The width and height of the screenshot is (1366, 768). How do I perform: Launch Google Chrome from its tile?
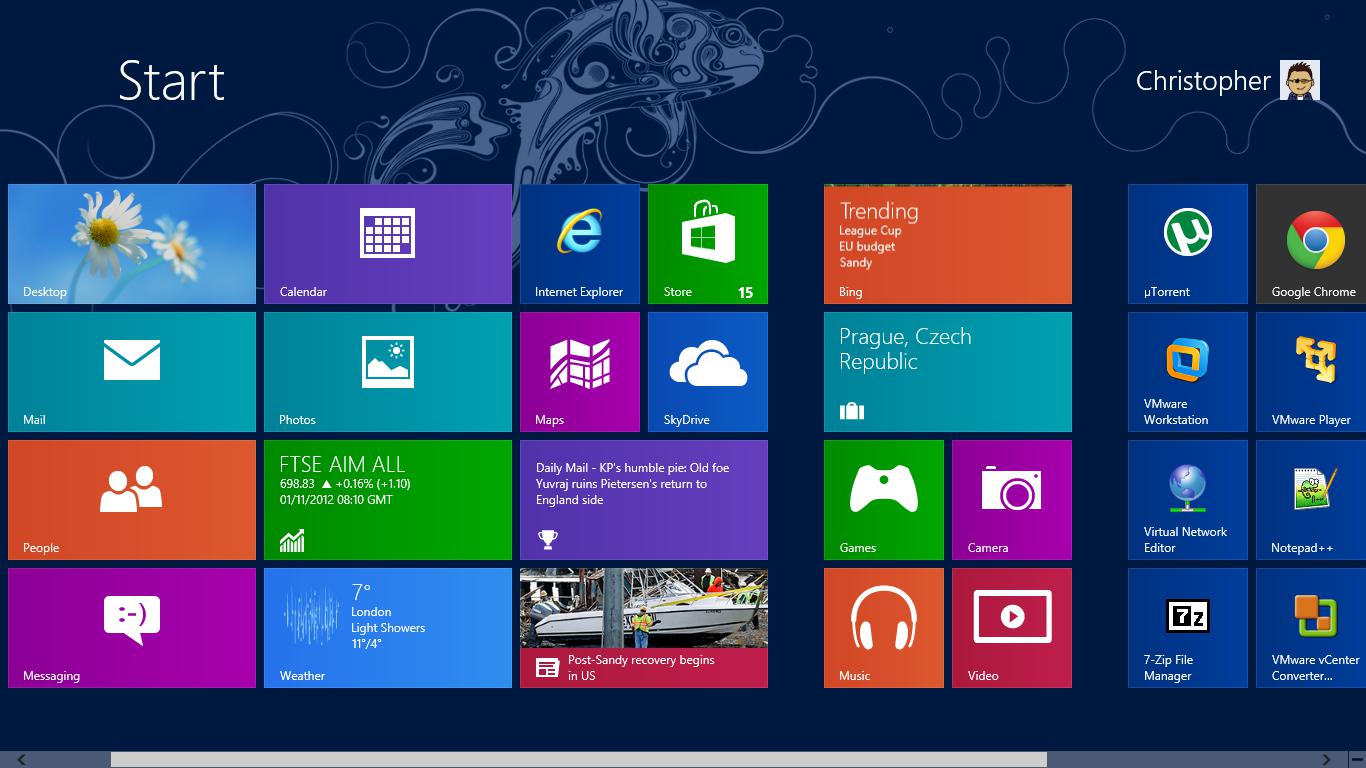point(1311,244)
